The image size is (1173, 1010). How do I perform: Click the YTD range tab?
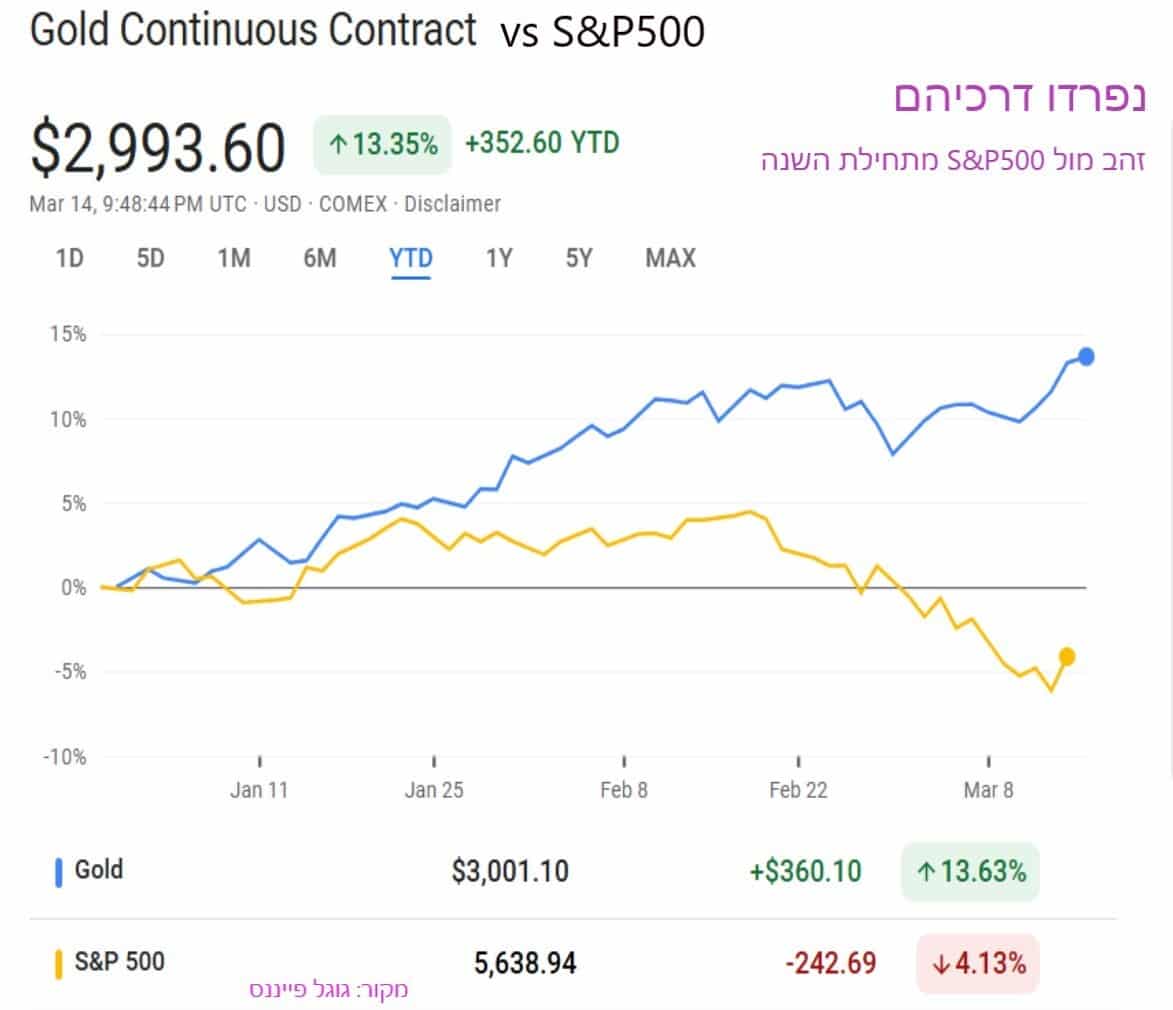[x=410, y=259]
